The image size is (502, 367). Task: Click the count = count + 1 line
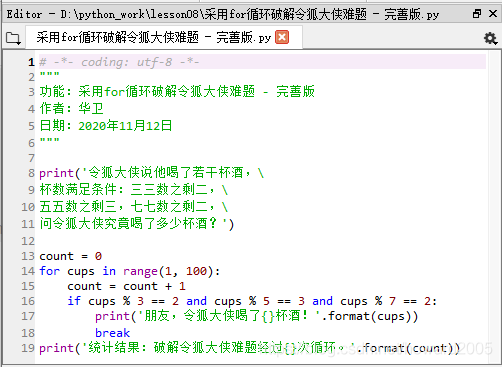(x=126, y=286)
